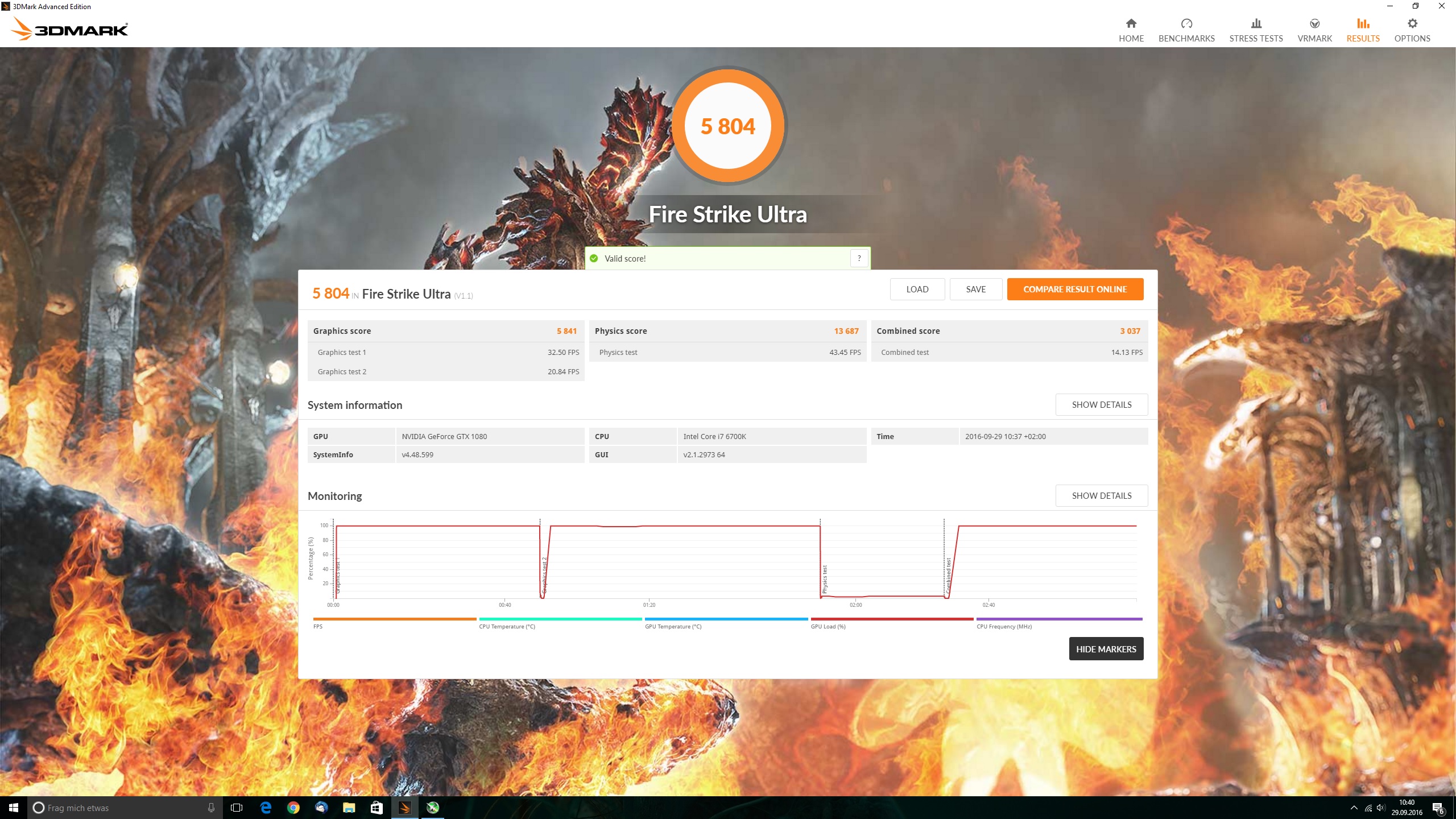Image resolution: width=1456 pixels, height=819 pixels.
Task: Open the Home navigation icon
Action: pyautogui.click(x=1131, y=24)
